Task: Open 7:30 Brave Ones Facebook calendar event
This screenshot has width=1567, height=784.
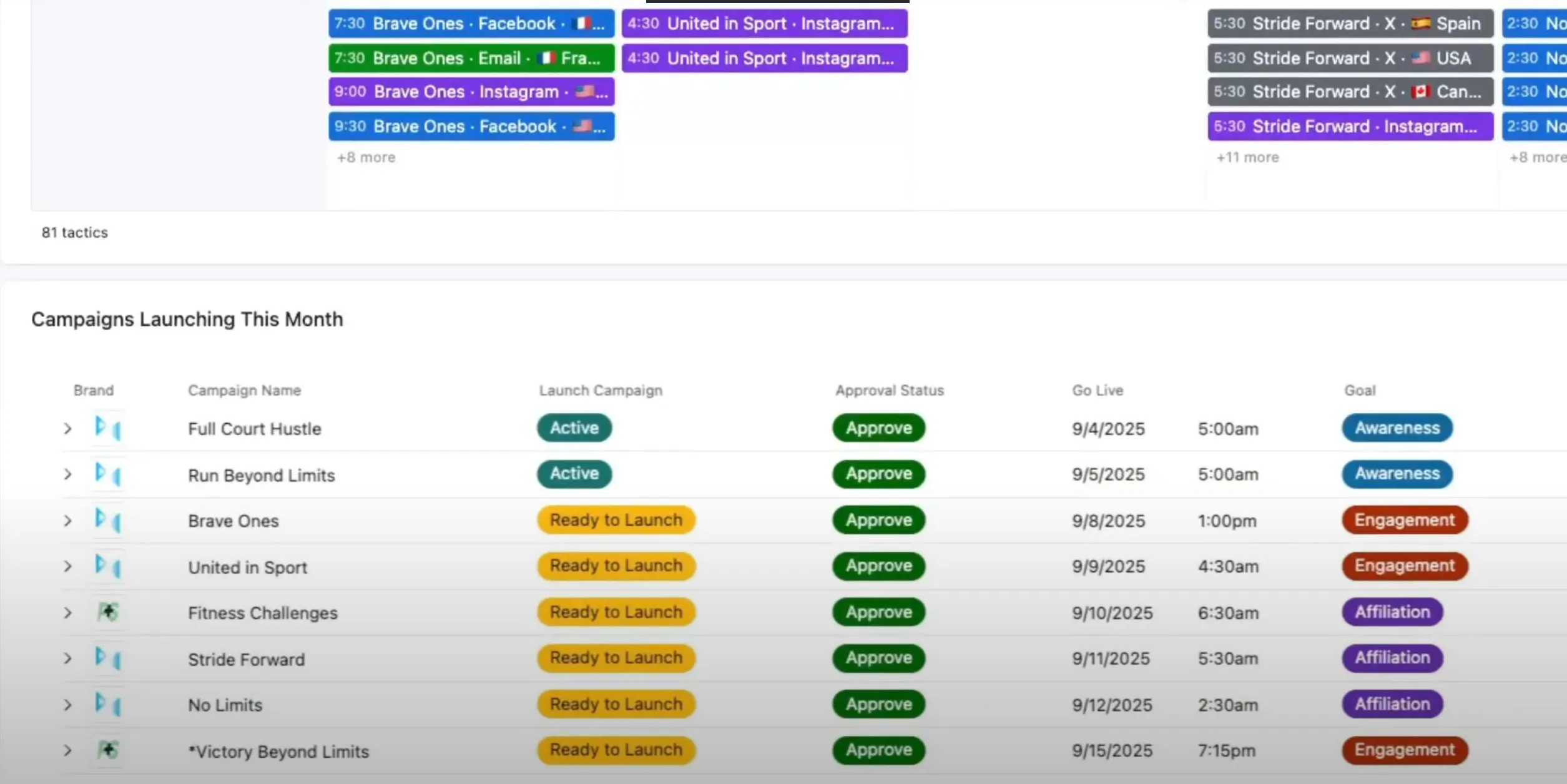Action: click(x=471, y=24)
